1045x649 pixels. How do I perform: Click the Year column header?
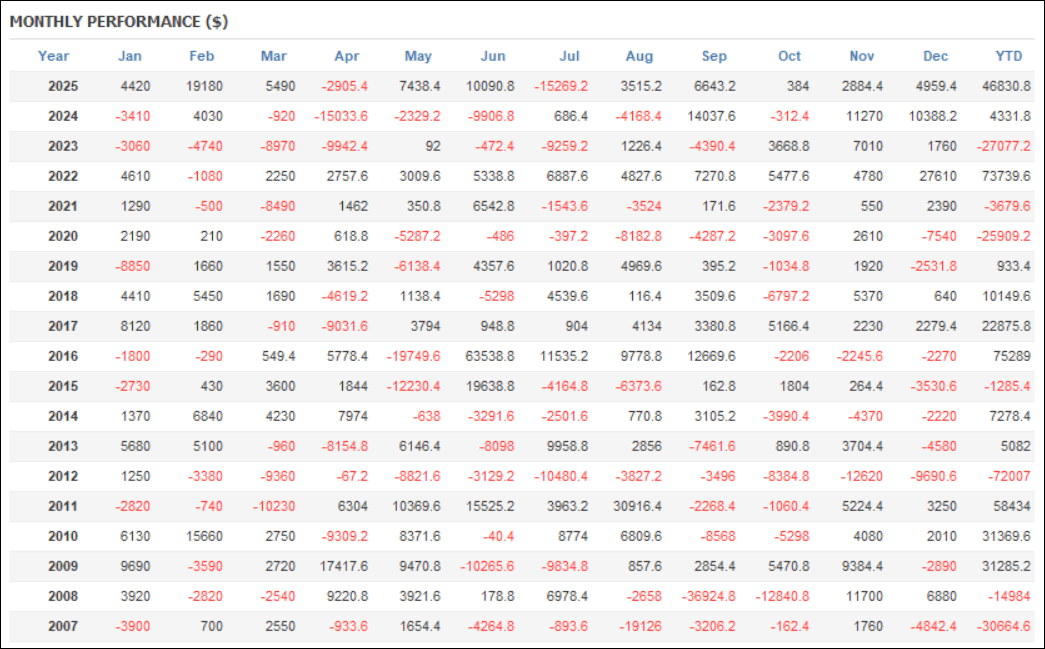(x=54, y=56)
